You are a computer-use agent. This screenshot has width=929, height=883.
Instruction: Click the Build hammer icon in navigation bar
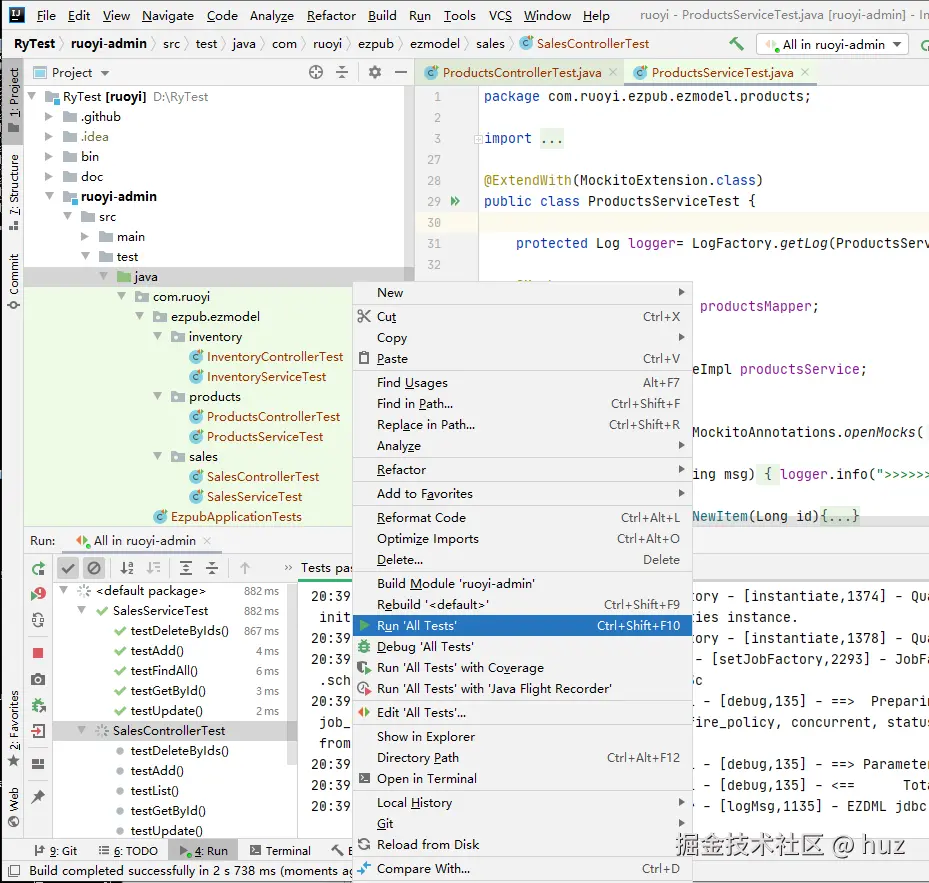click(x=737, y=44)
